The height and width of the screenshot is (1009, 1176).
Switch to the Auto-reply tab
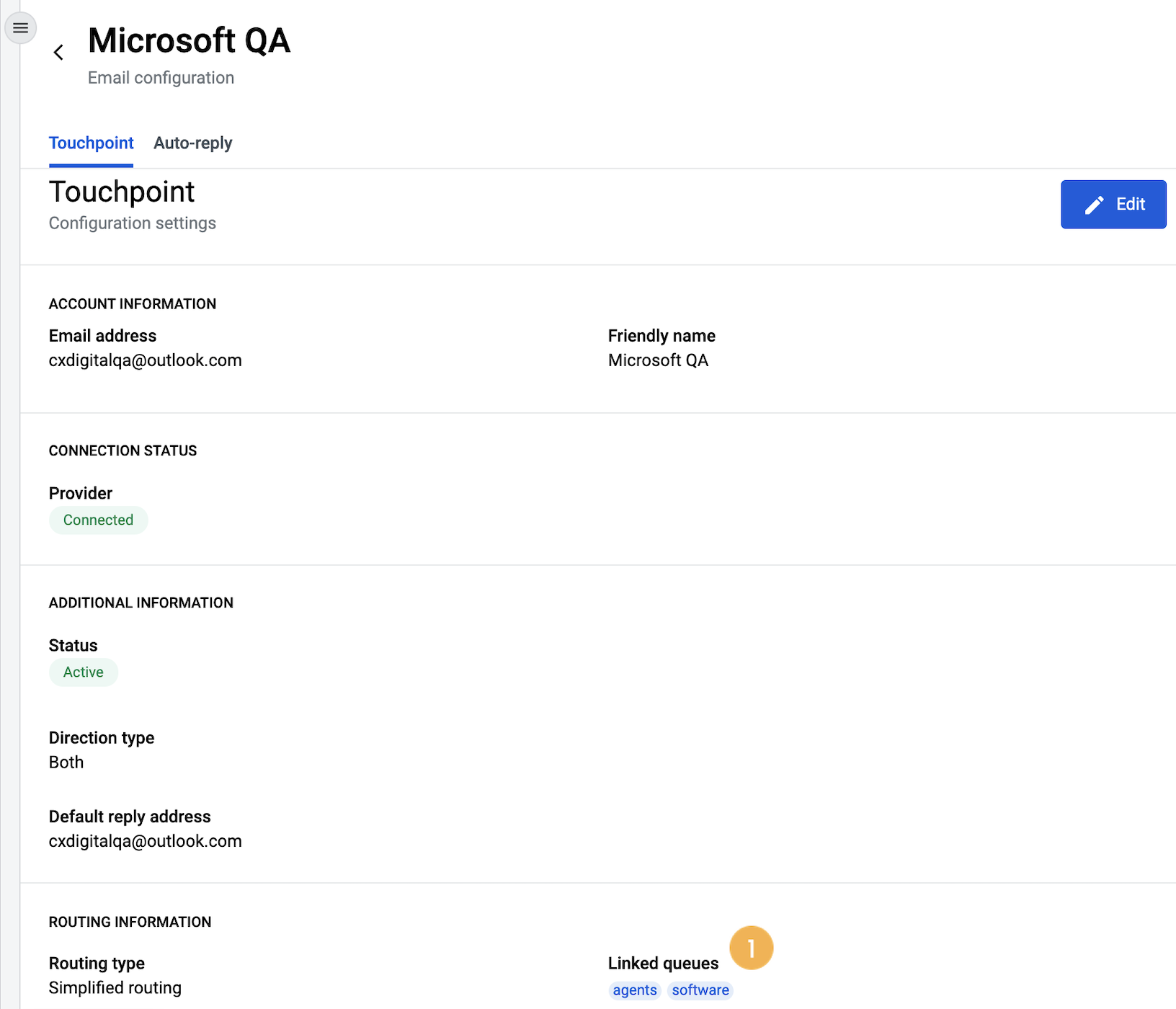[193, 143]
